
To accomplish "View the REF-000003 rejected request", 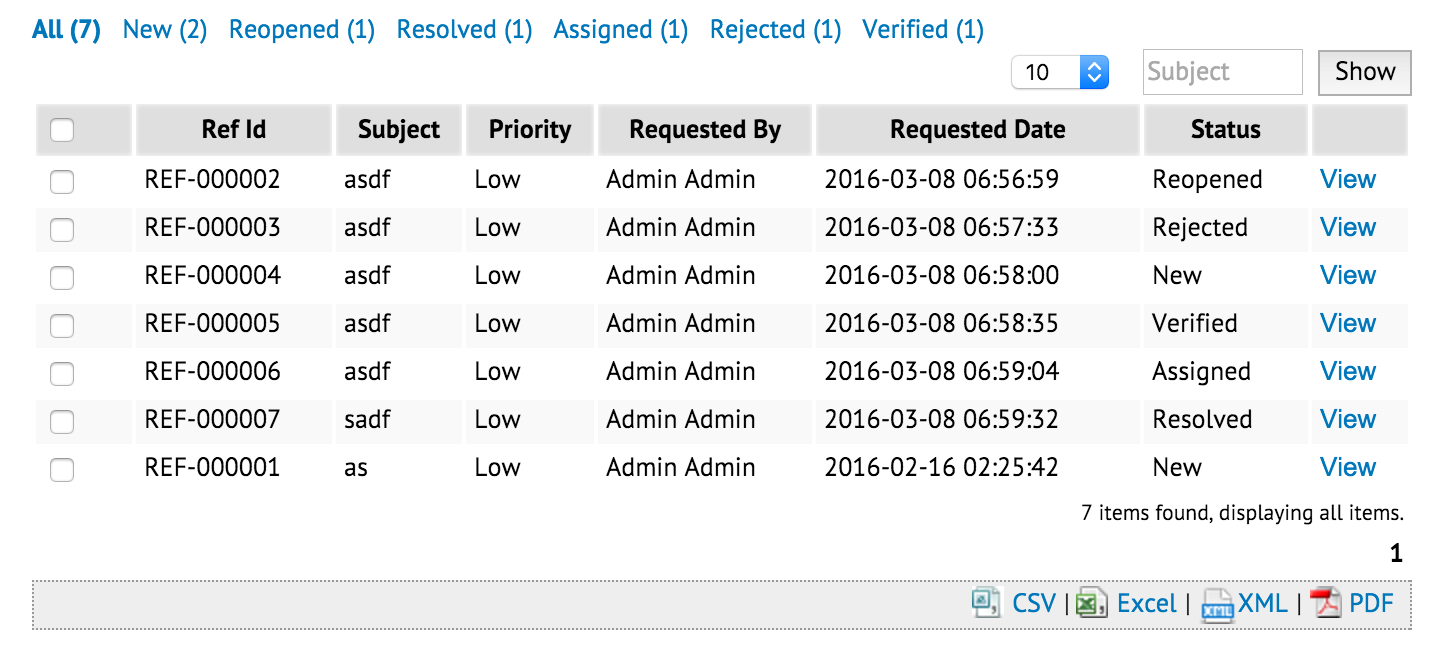I will click(1347, 228).
